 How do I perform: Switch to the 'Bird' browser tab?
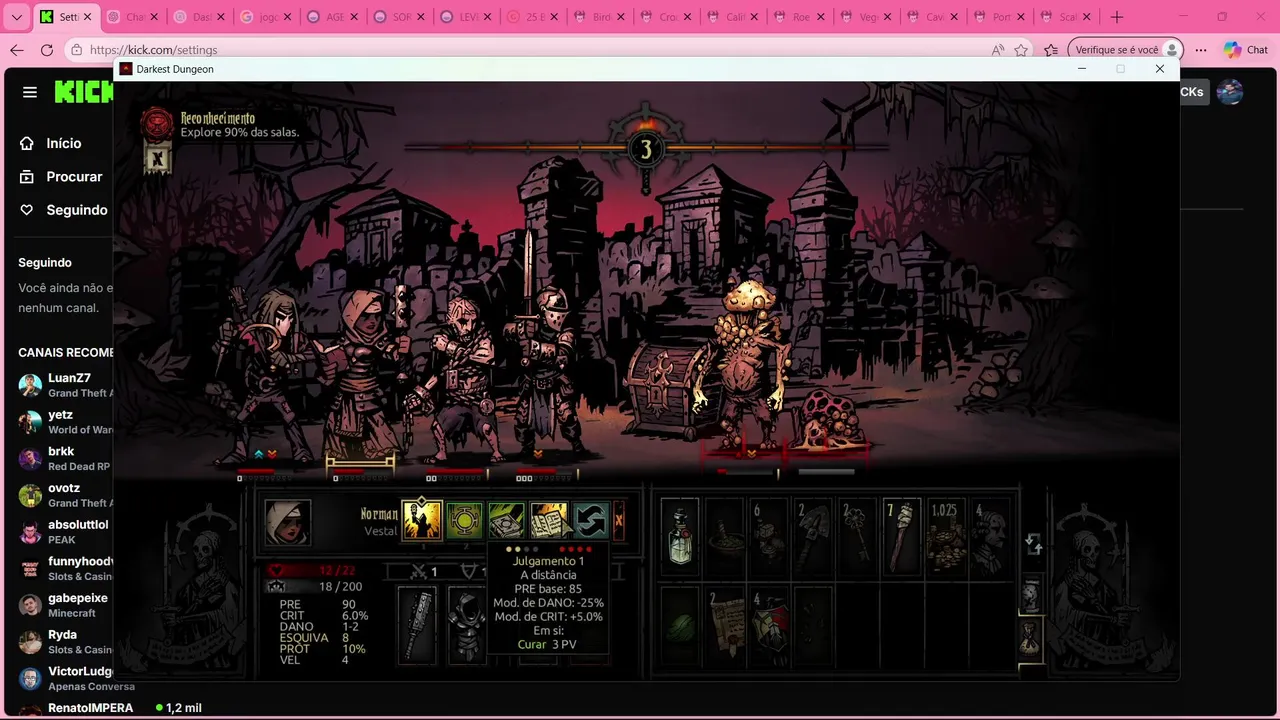[598, 17]
